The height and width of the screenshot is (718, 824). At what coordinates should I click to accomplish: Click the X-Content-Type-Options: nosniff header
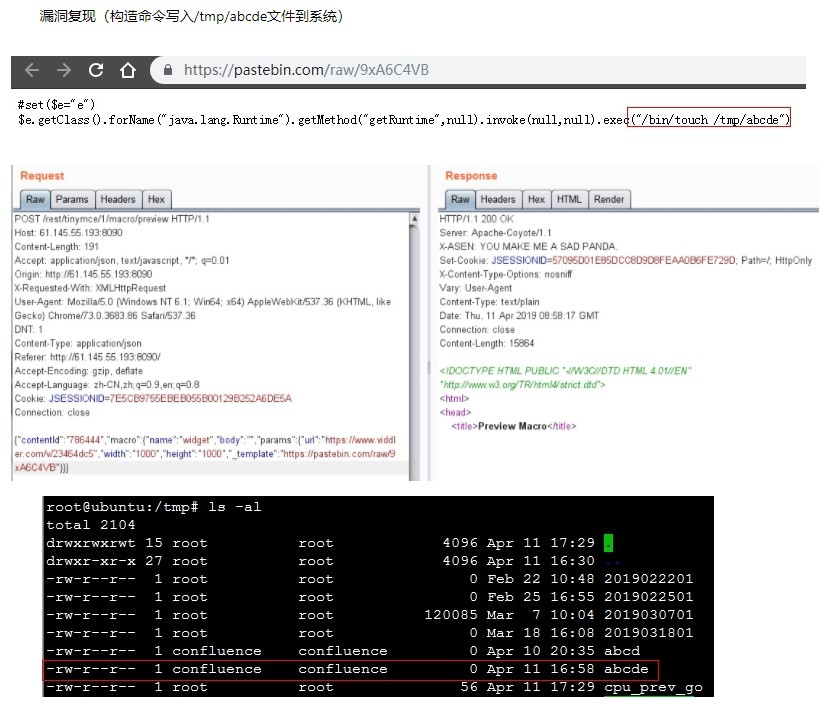[506, 274]
